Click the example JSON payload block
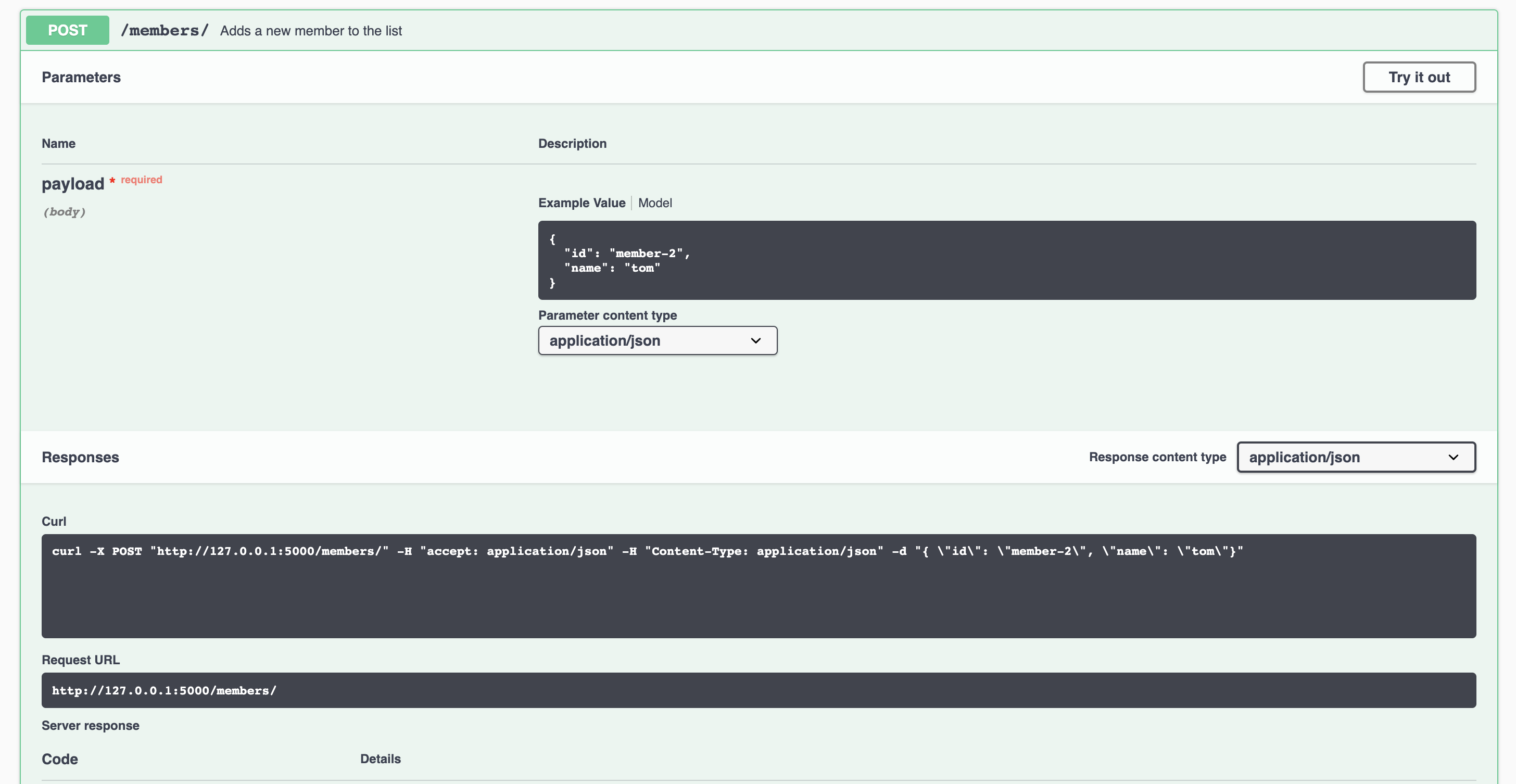The width and height of the screenshot is (1516, 784). 1006,260
